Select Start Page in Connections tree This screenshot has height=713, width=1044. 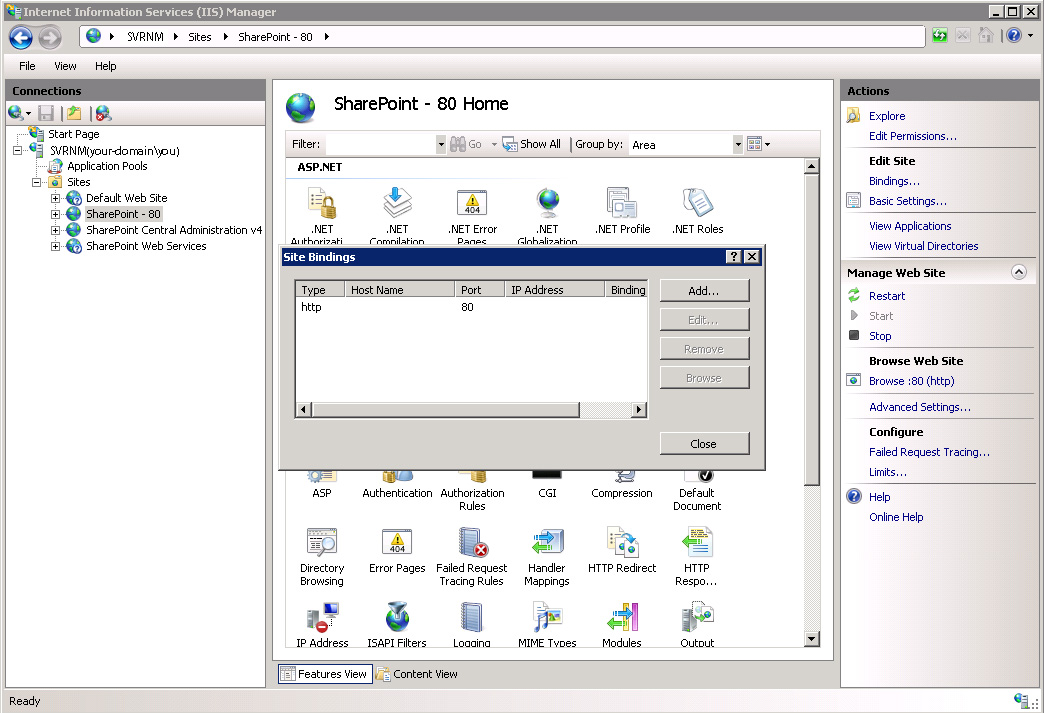coord(73,134)
